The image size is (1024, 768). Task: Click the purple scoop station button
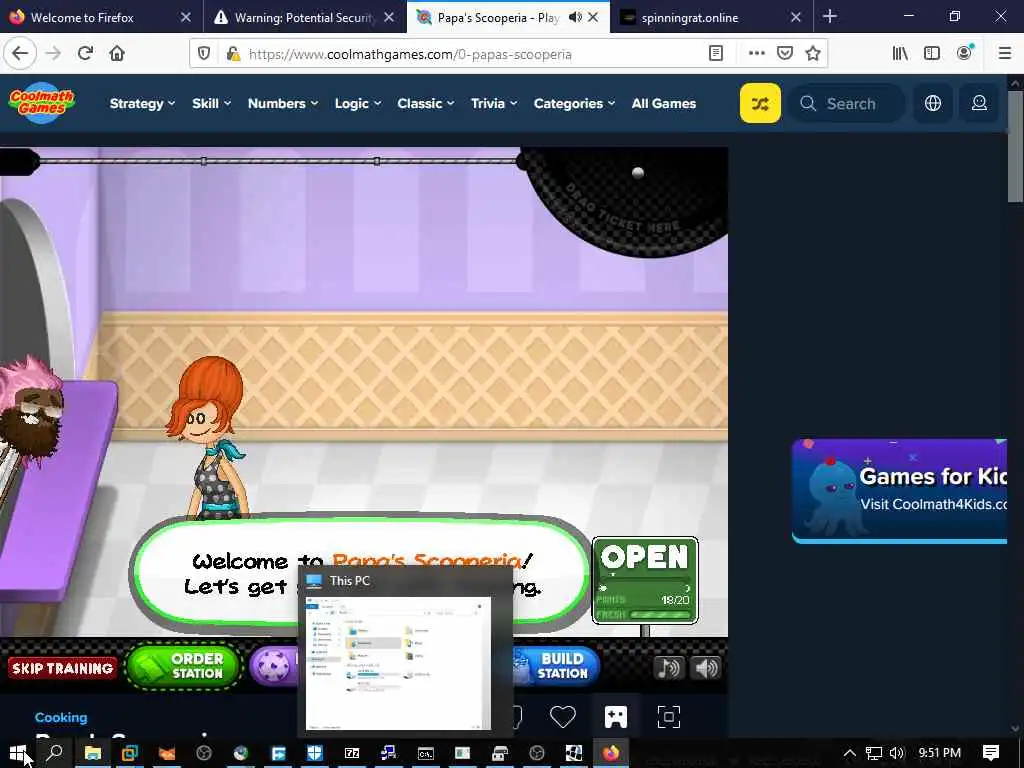[x=273, y=666]
